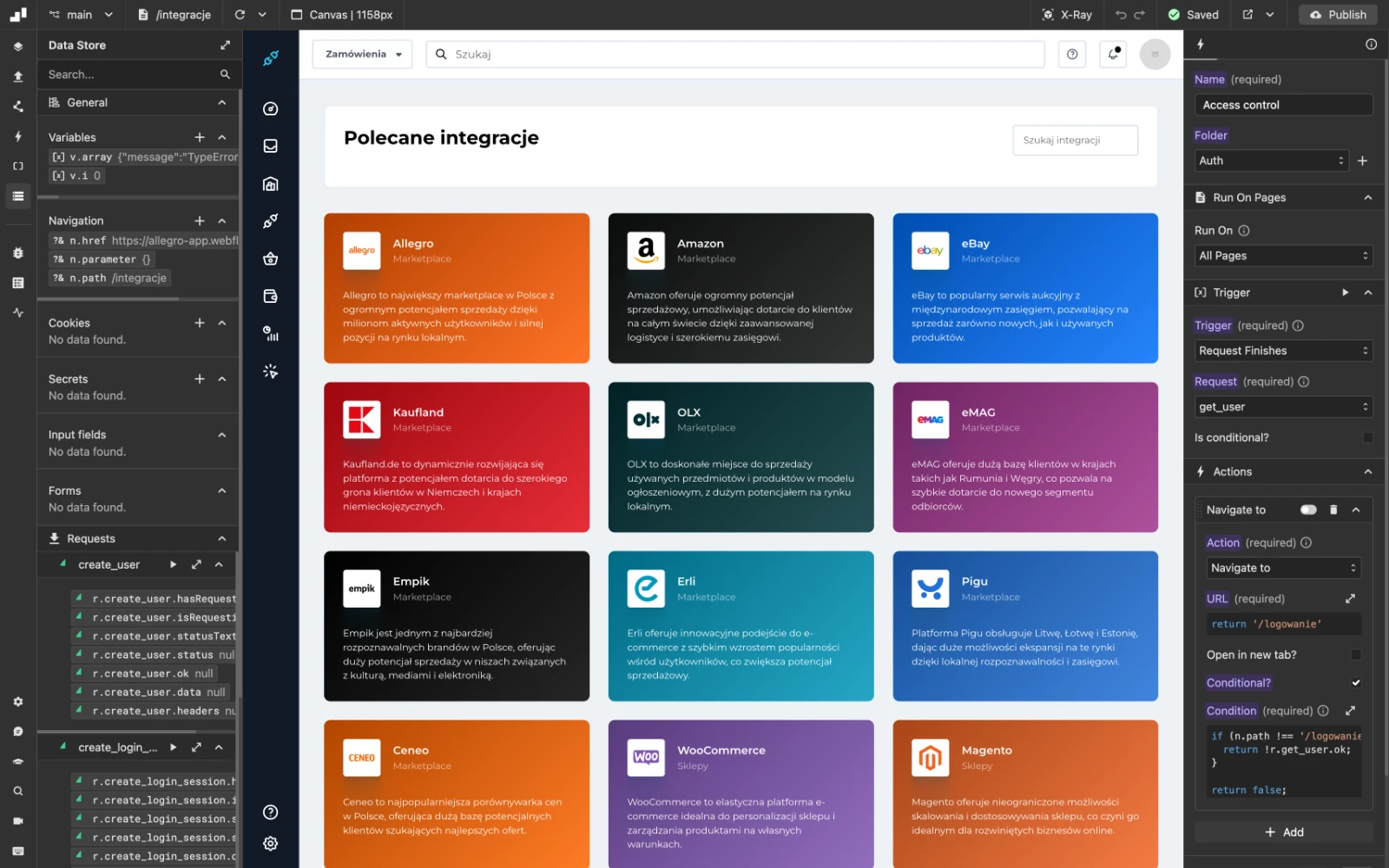Click the Publish button
The image size is (1389, 868).
point(1338,15)
